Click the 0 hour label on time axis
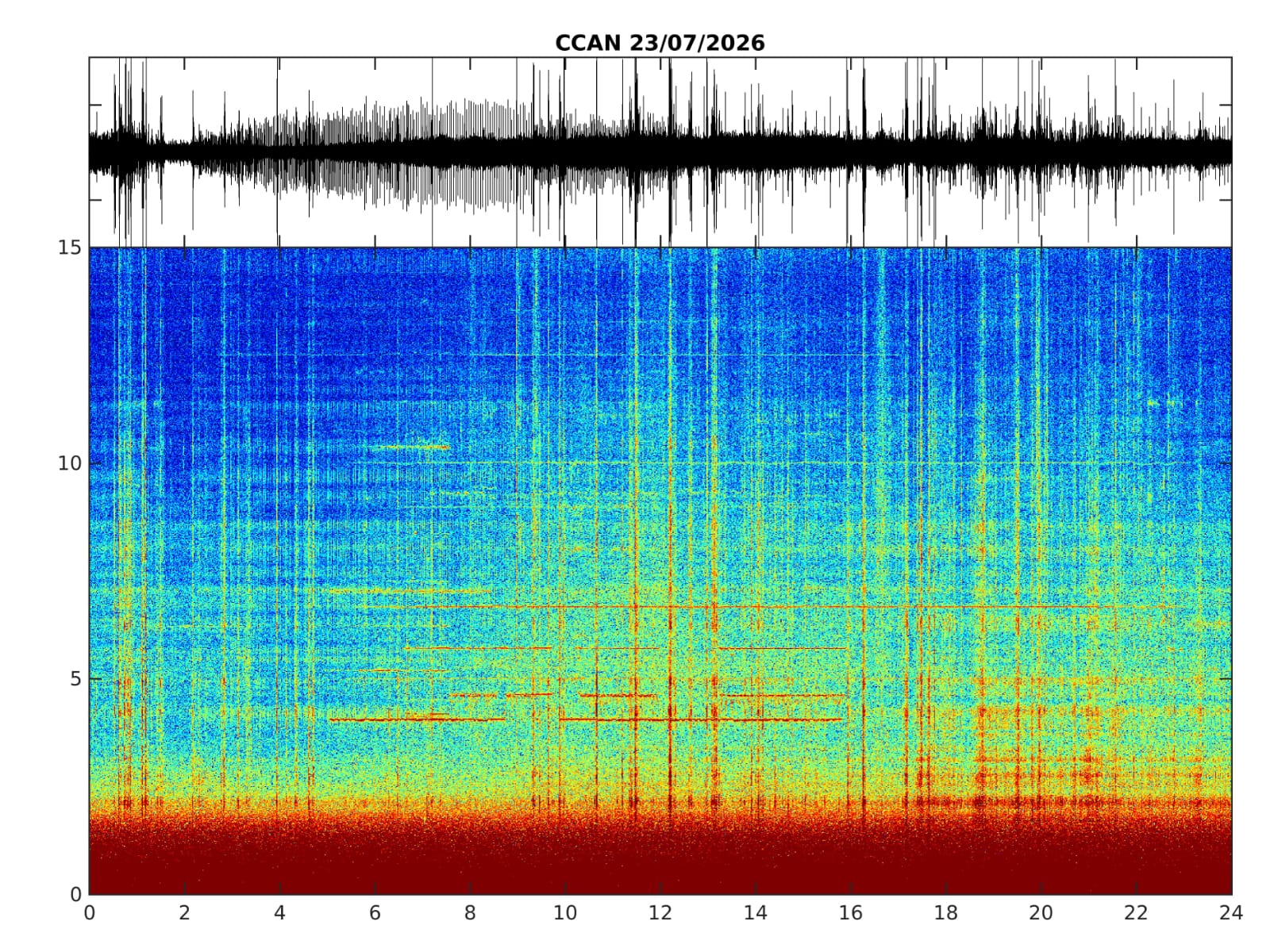The height and width of the screenshot is (952, 1270). pyautogui.click(x=89, y=913)
